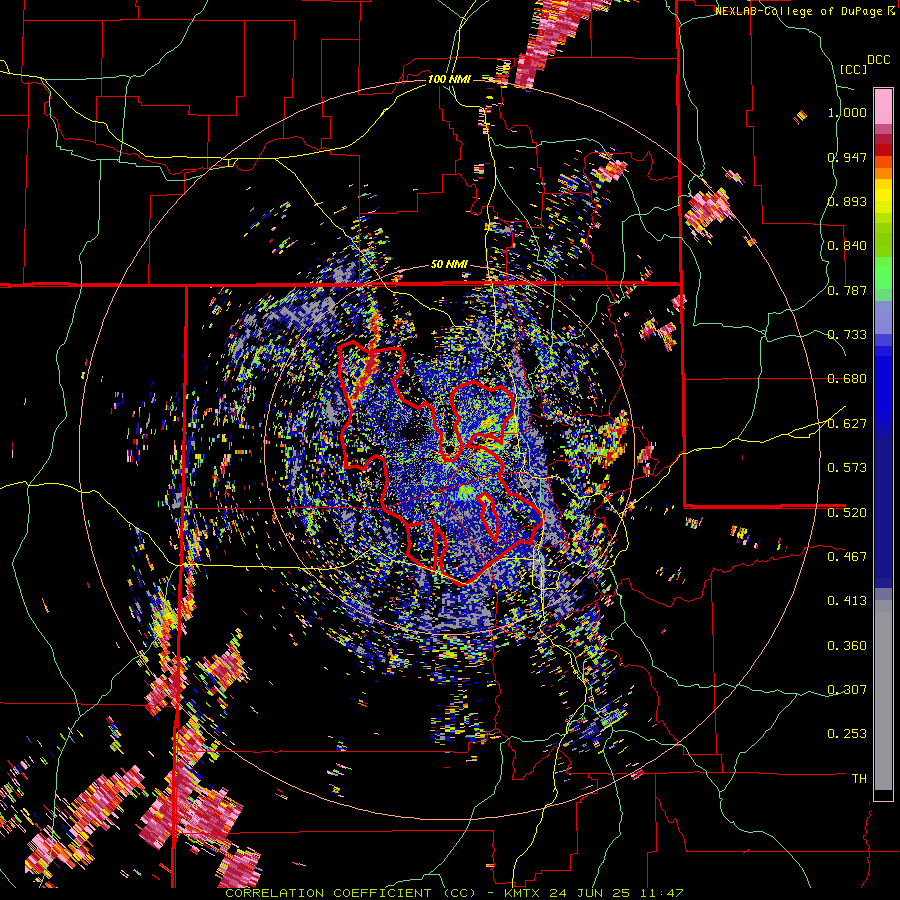Click the KMTX radar site identifier

click(524, 893)
